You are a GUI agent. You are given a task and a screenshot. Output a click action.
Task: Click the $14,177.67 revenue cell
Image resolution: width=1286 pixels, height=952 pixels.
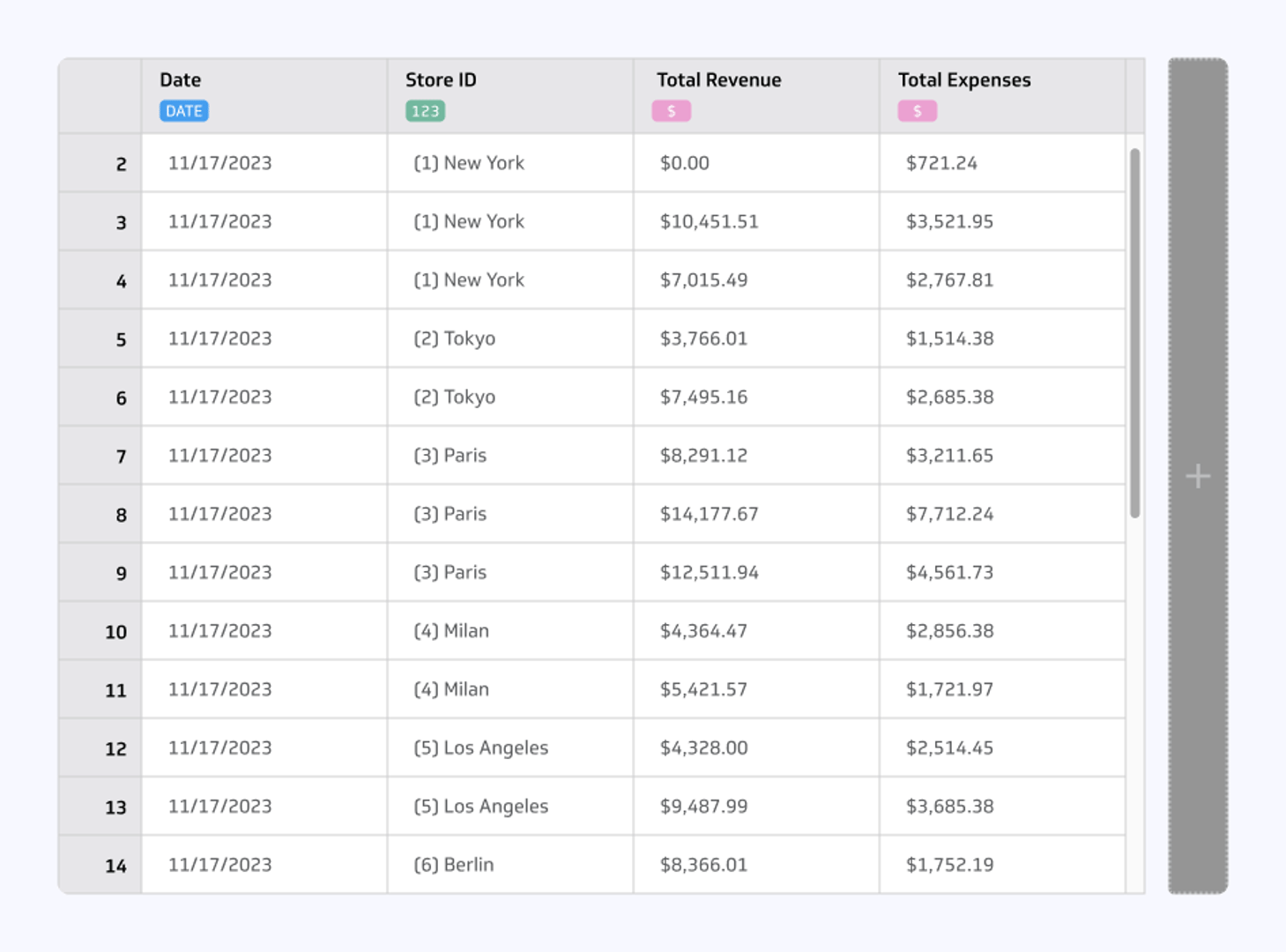pos(756,514)
